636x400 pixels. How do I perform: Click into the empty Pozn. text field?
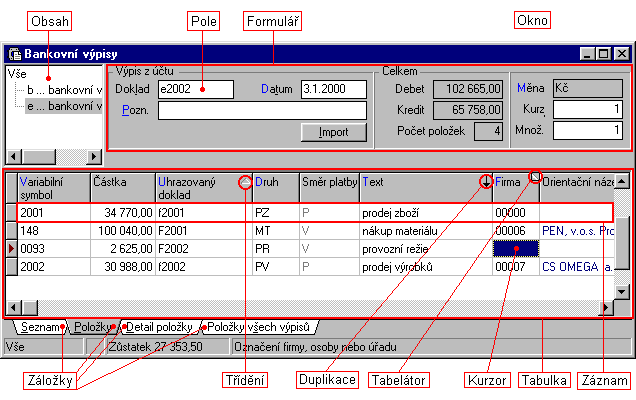click(x=262, y=110)
